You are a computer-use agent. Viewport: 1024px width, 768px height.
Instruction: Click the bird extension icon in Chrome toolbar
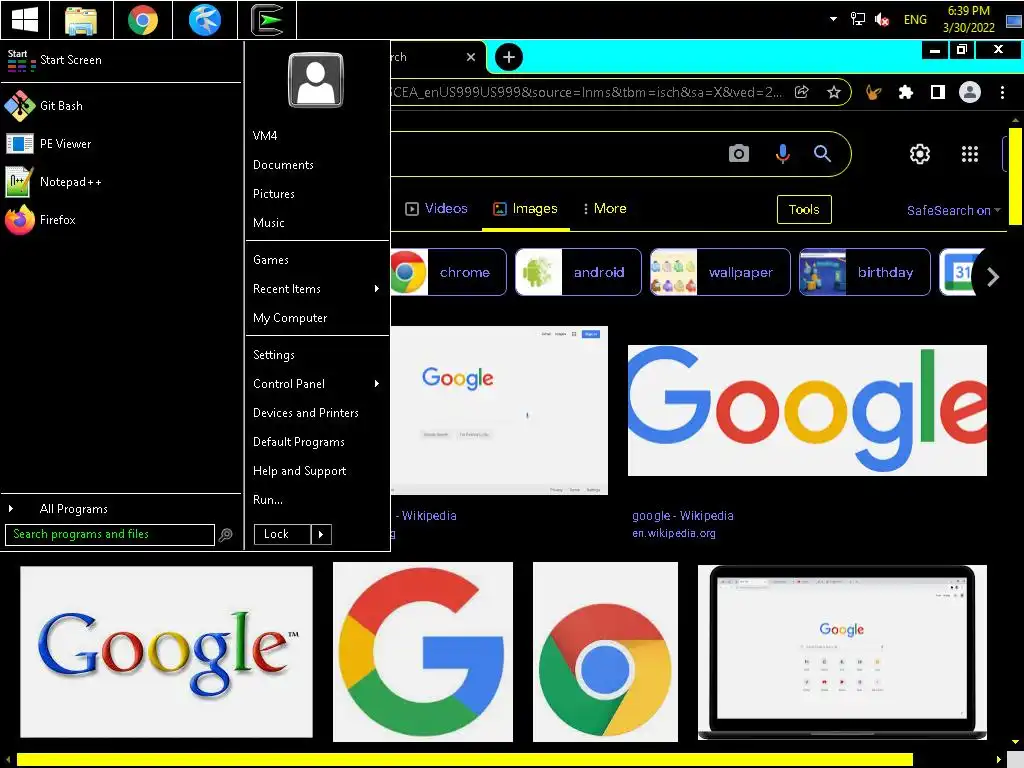click(872, 92)
